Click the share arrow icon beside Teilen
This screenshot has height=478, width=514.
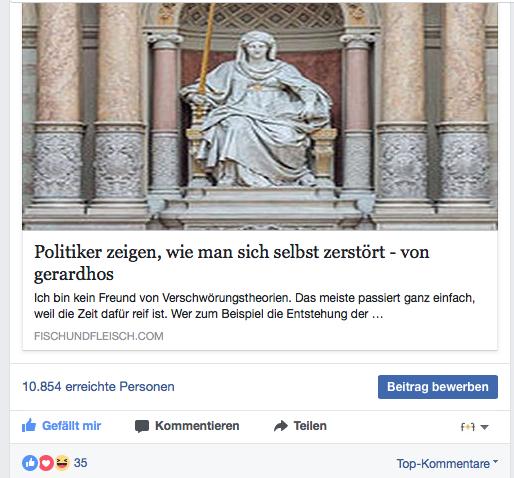[x=281, y=426]
